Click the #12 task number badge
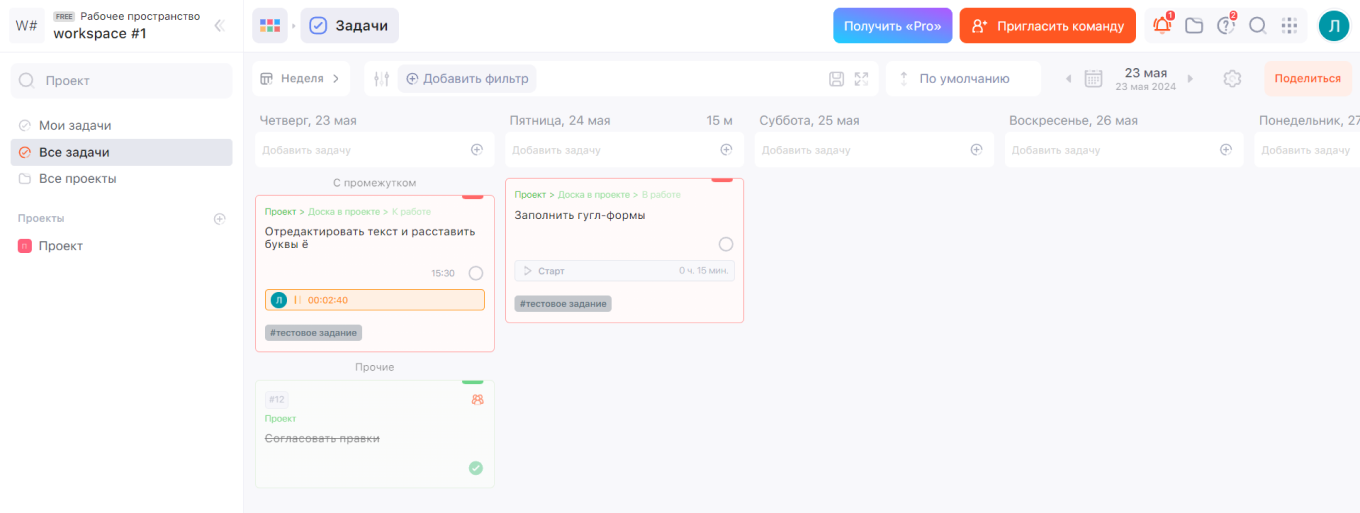Image resolution: width=1360 pixels, height=513 pixels. (x=277, y=399)
